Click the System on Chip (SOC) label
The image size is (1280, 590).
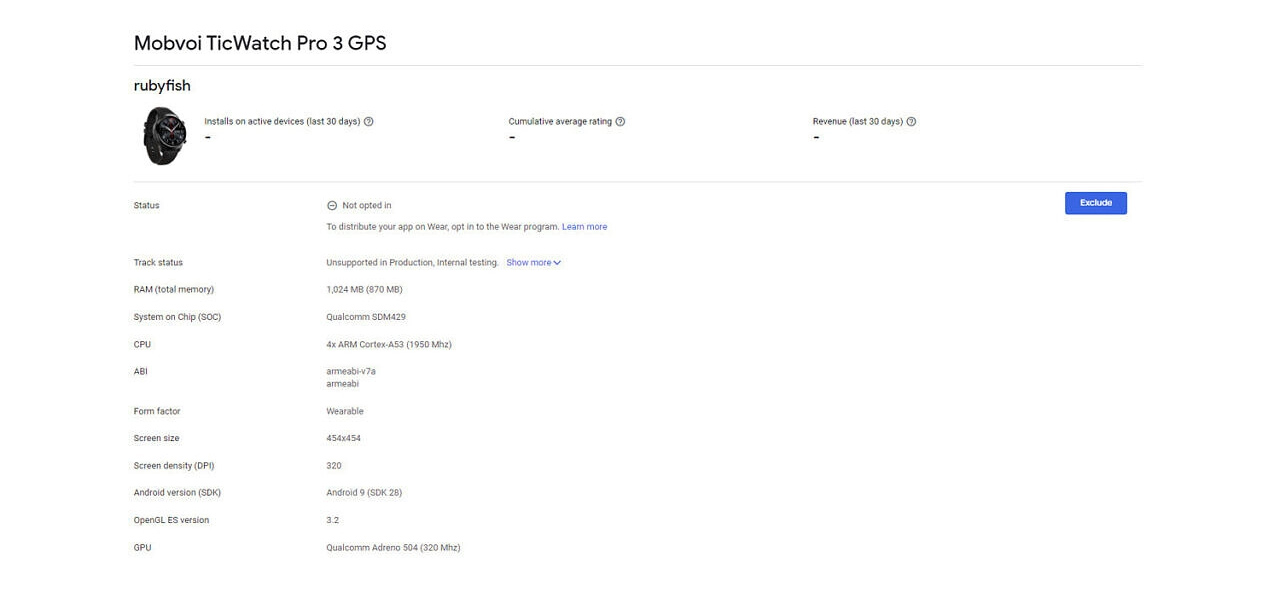tap(177, 317)
